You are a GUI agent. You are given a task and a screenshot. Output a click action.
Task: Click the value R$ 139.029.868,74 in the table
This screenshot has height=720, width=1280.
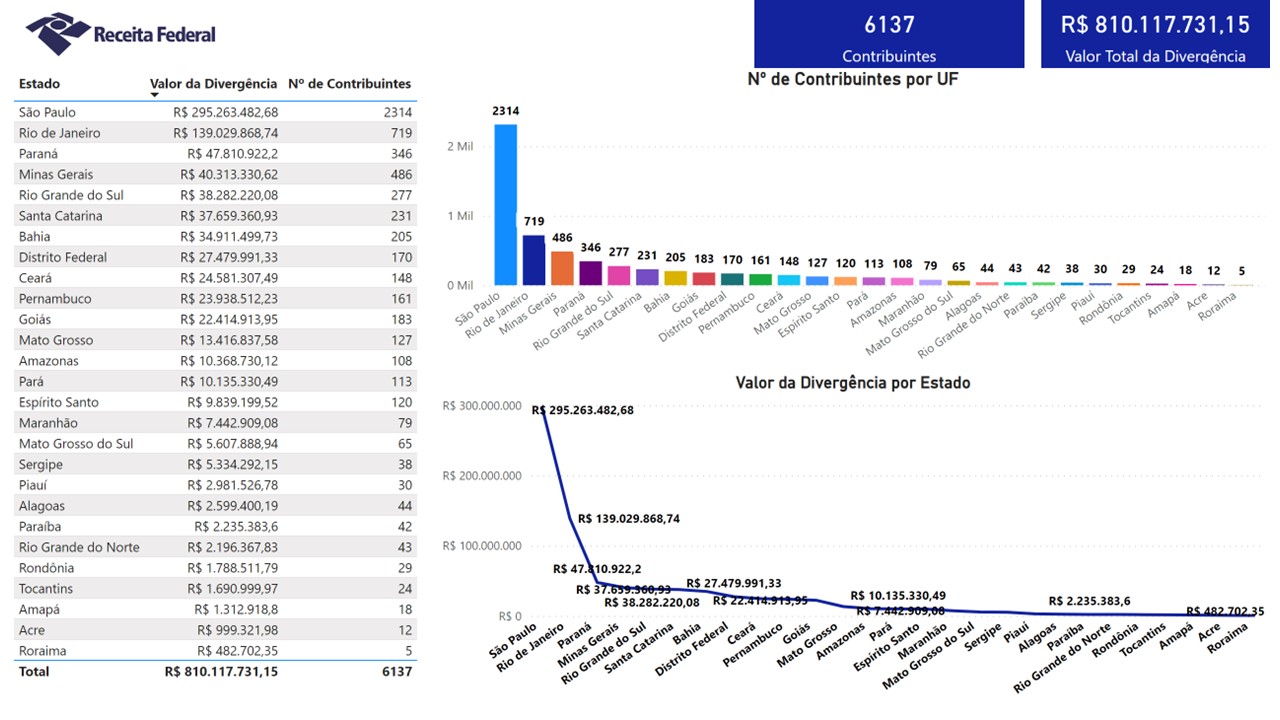(x=225, y=133)
